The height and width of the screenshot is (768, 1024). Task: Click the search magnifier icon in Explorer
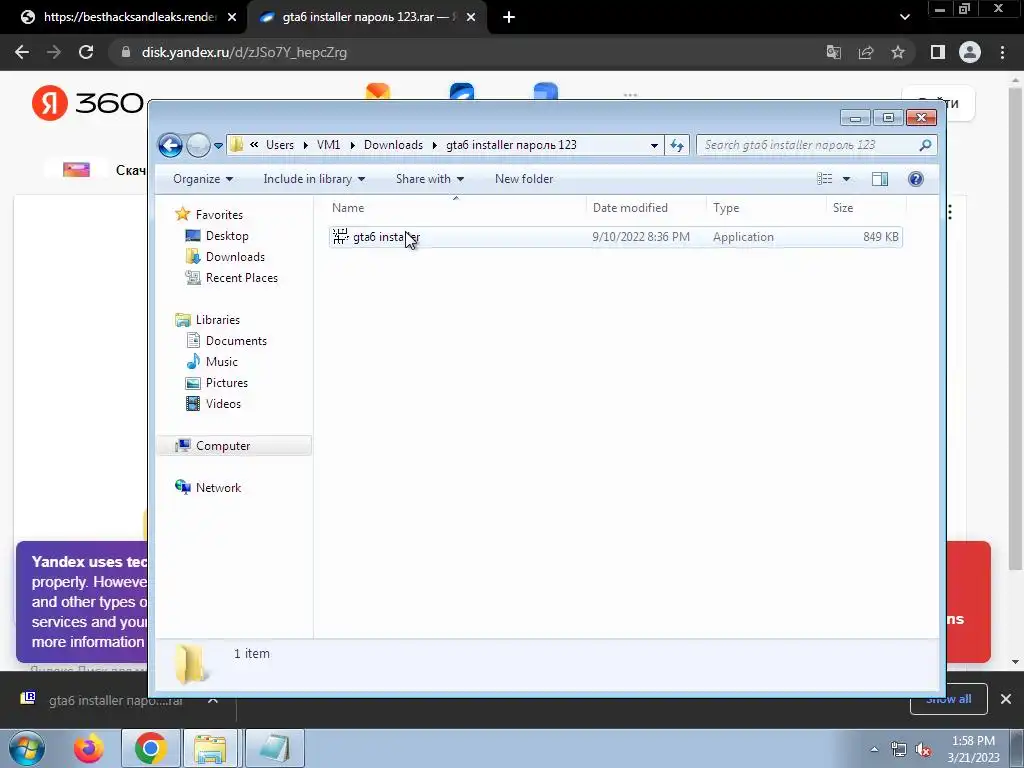pyautogui.click(x=925, y=145)
